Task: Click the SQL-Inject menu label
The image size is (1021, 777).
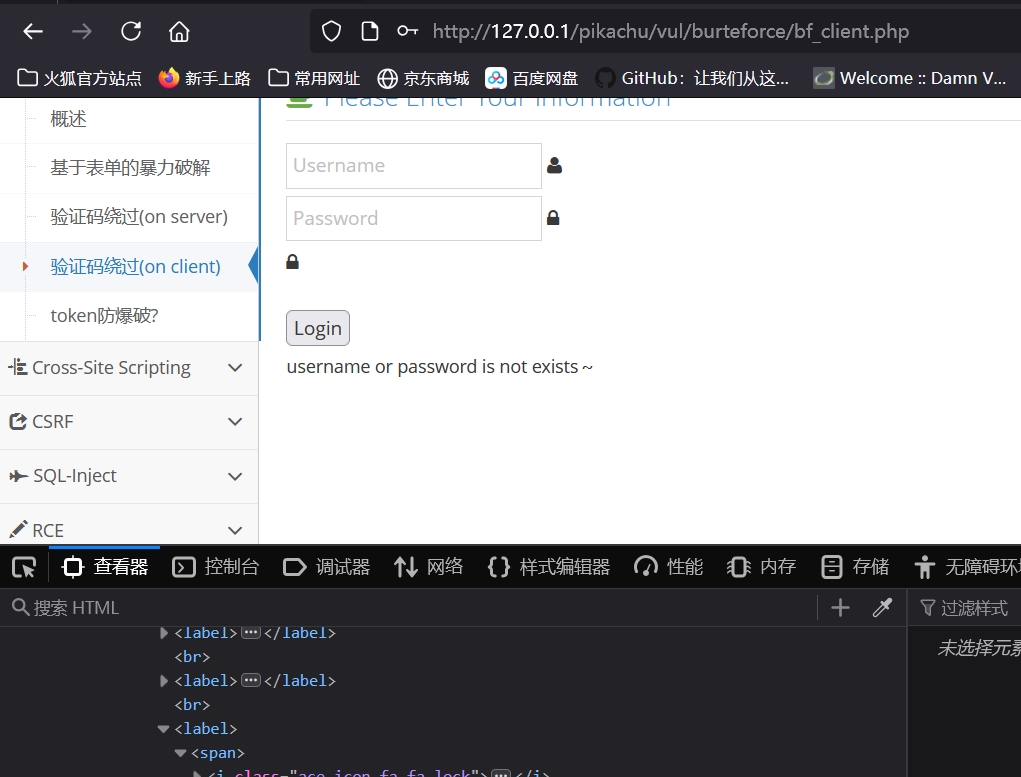Action: coord(75,476)
